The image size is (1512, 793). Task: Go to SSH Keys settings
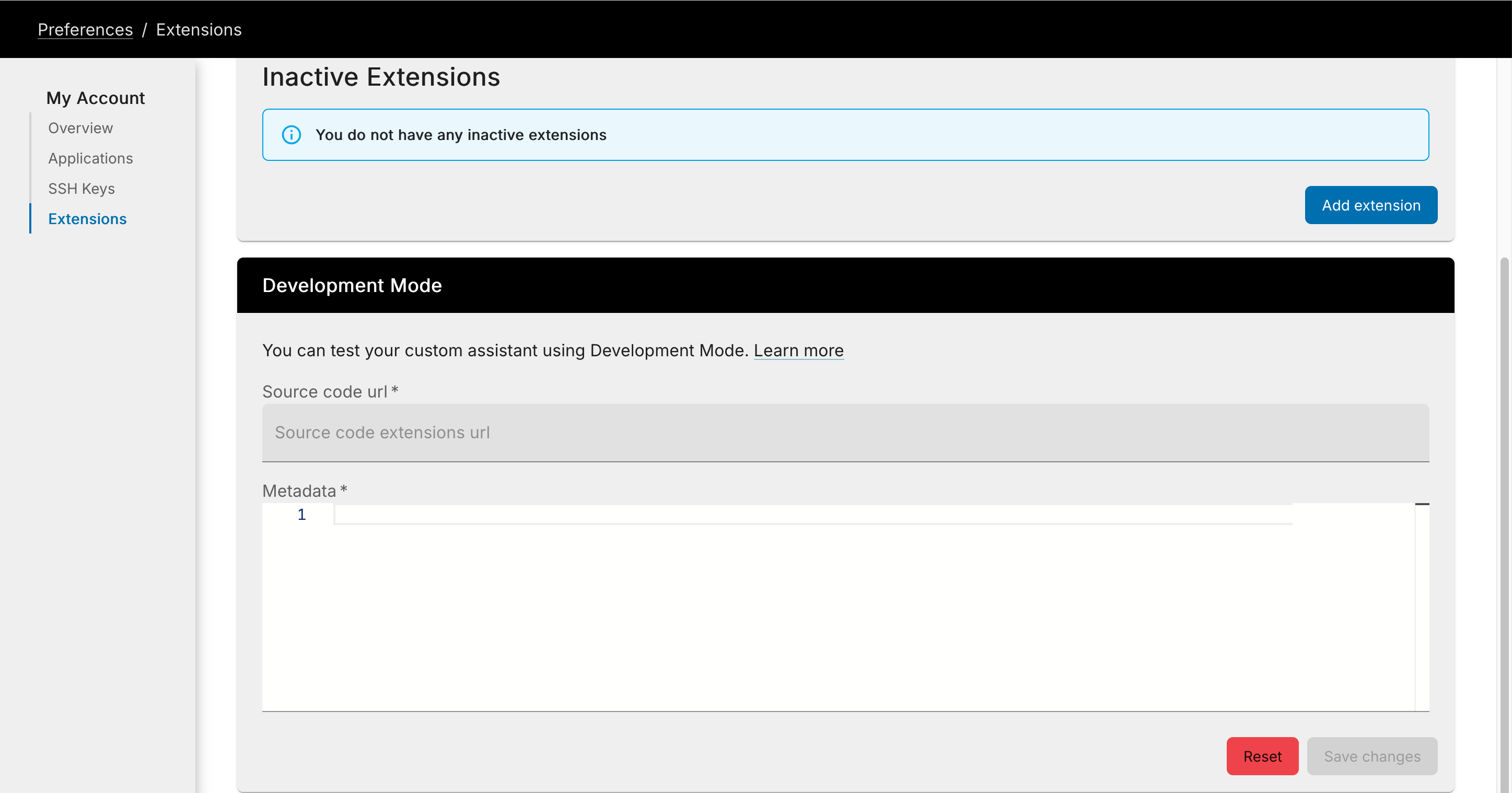click(x=81, y=189)
